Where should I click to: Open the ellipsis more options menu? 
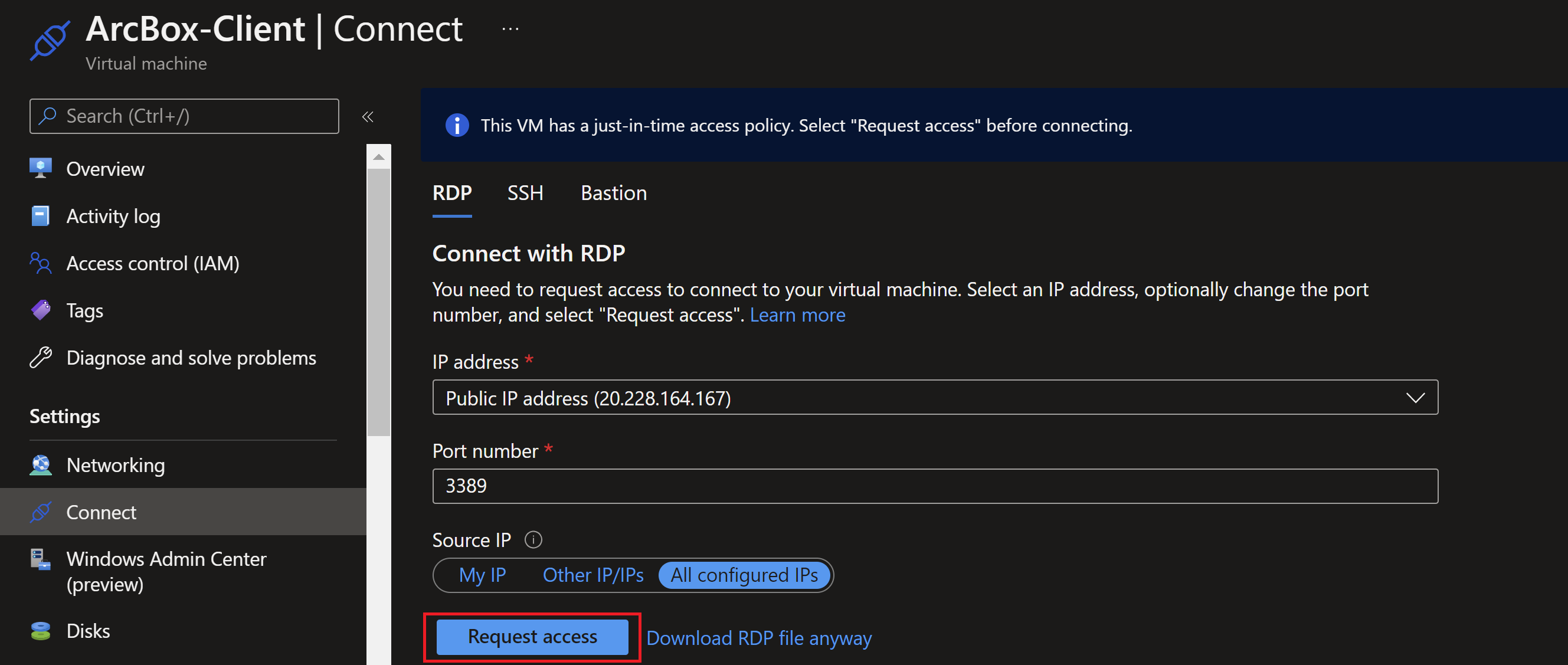510,28
